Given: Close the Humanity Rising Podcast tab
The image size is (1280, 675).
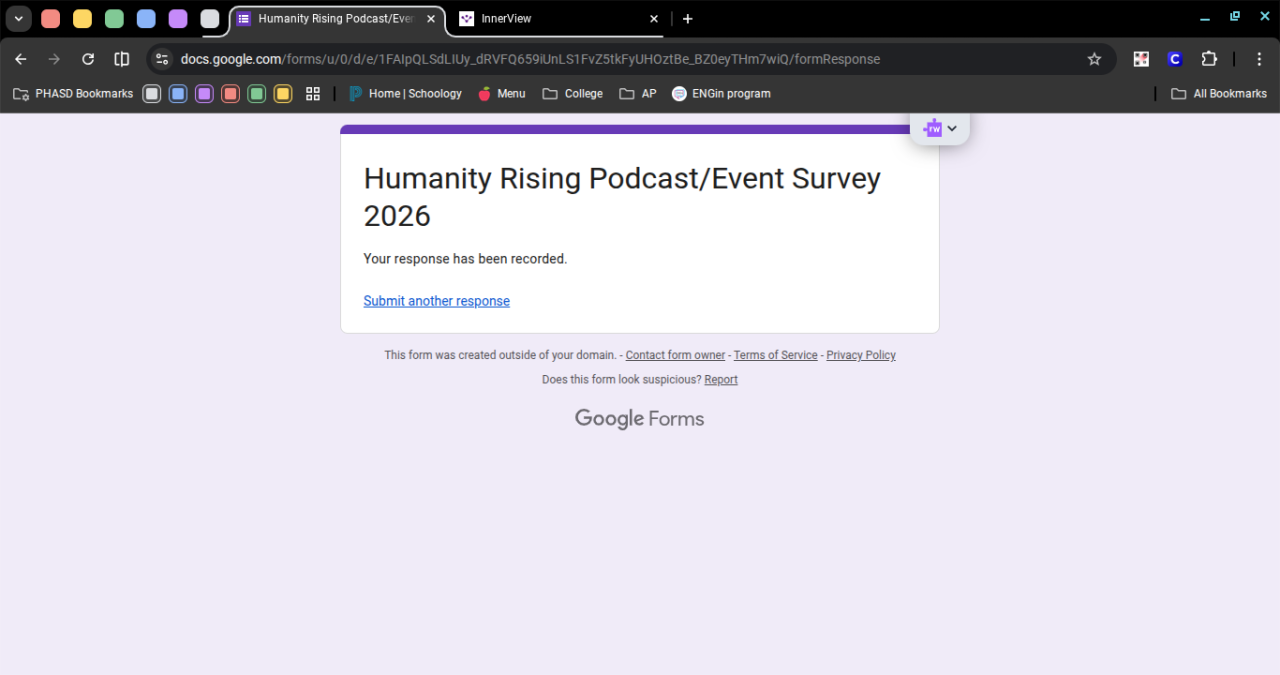Looking at the screenshot, I should 431,19.
